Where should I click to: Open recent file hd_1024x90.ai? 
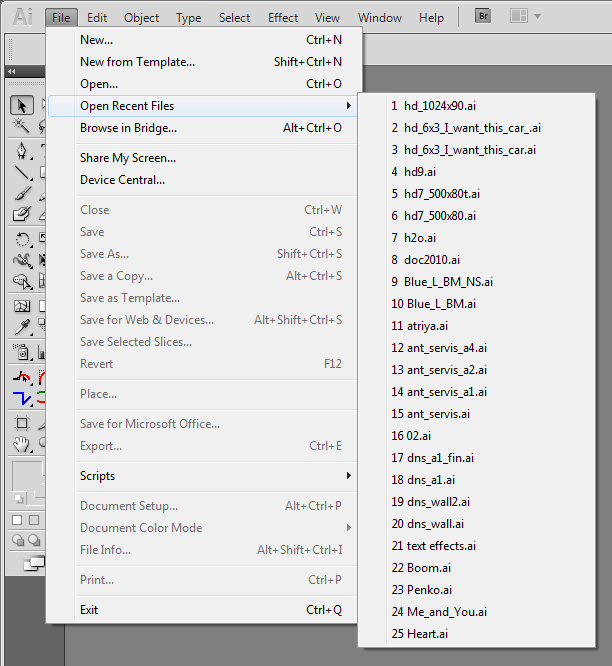click(477, 106)
